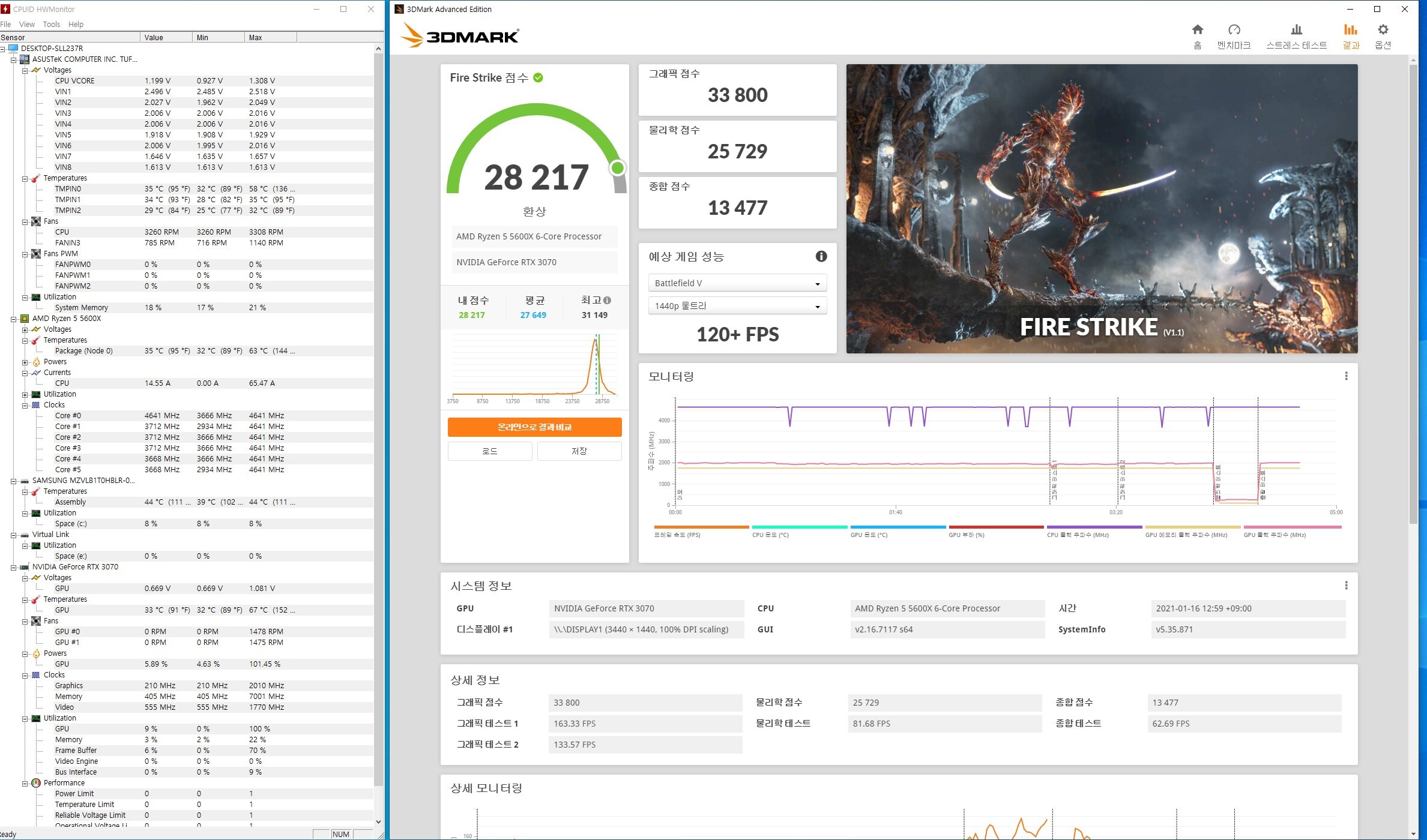
Task: Toggle the GPU memory clock legend series
Action: pyautogui.click(x=1193, y=531)
